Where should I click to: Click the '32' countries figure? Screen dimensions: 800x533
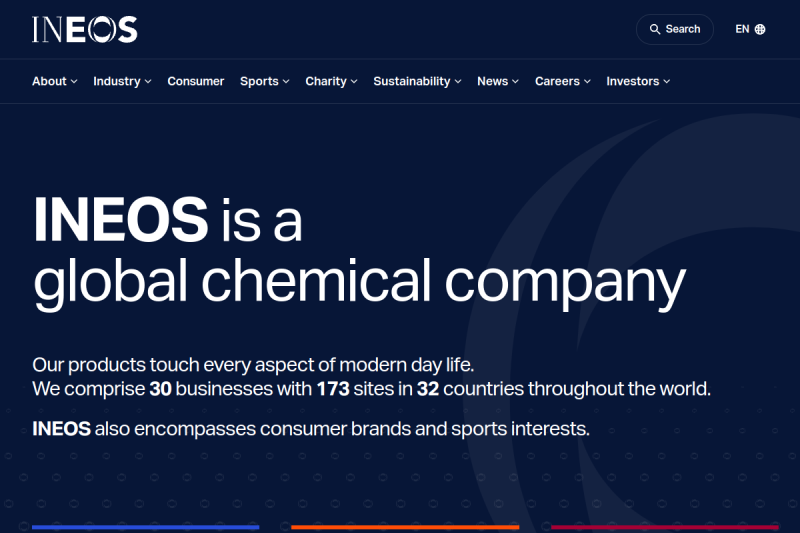428,389
